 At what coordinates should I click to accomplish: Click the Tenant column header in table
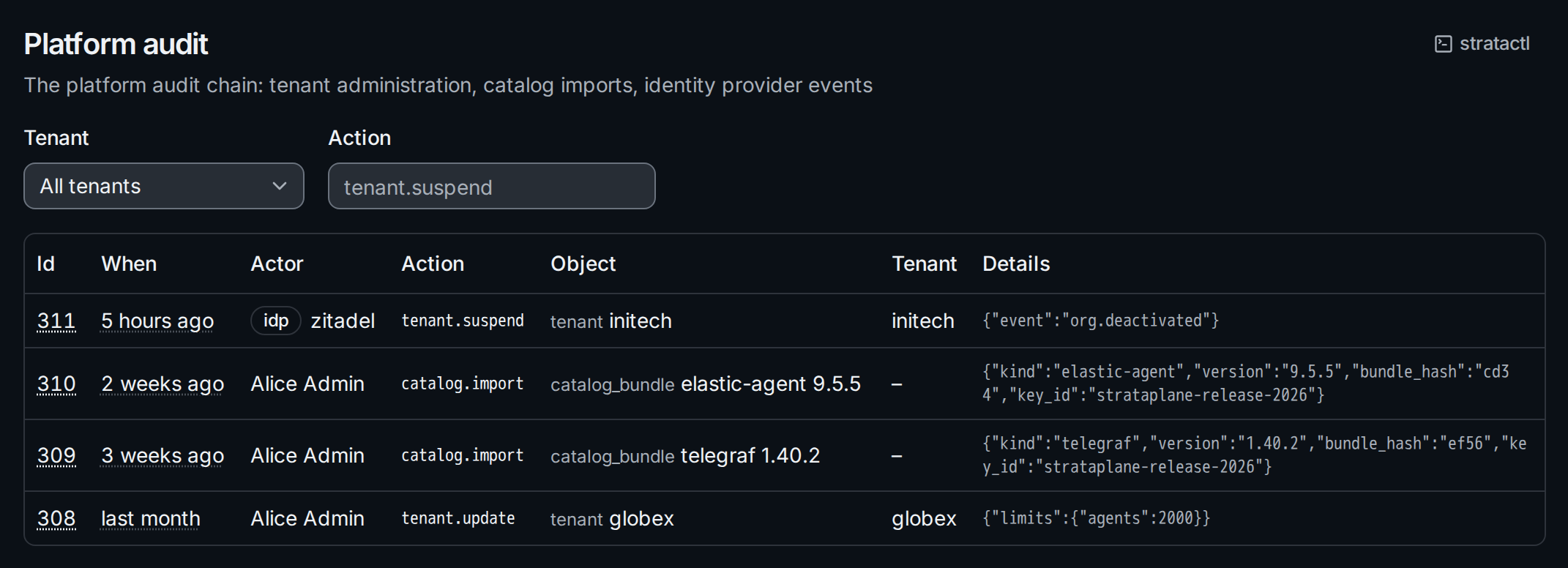924,264
